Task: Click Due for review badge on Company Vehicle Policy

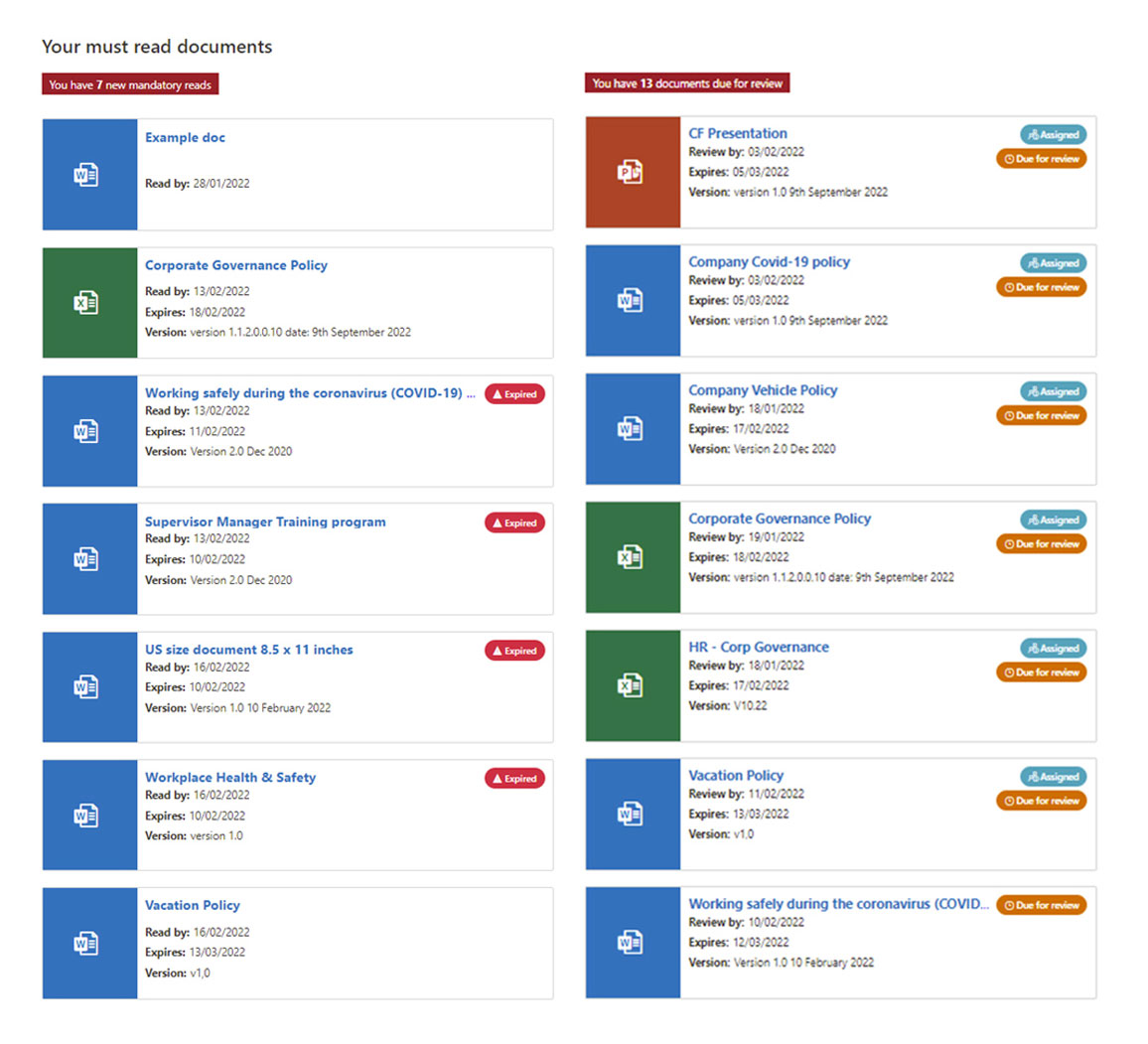Action: (1041, 416)
